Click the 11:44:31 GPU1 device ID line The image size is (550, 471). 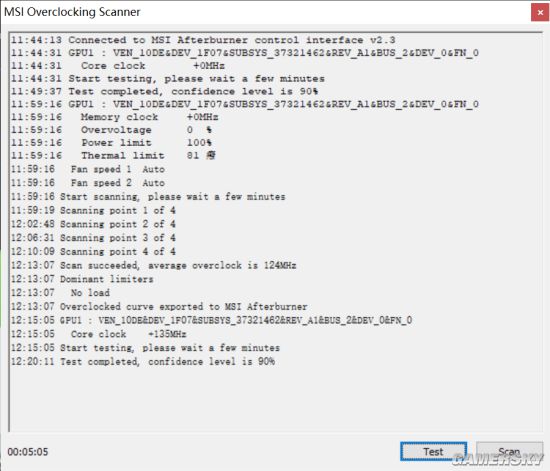pyautogui.click(x=245, y=53)
